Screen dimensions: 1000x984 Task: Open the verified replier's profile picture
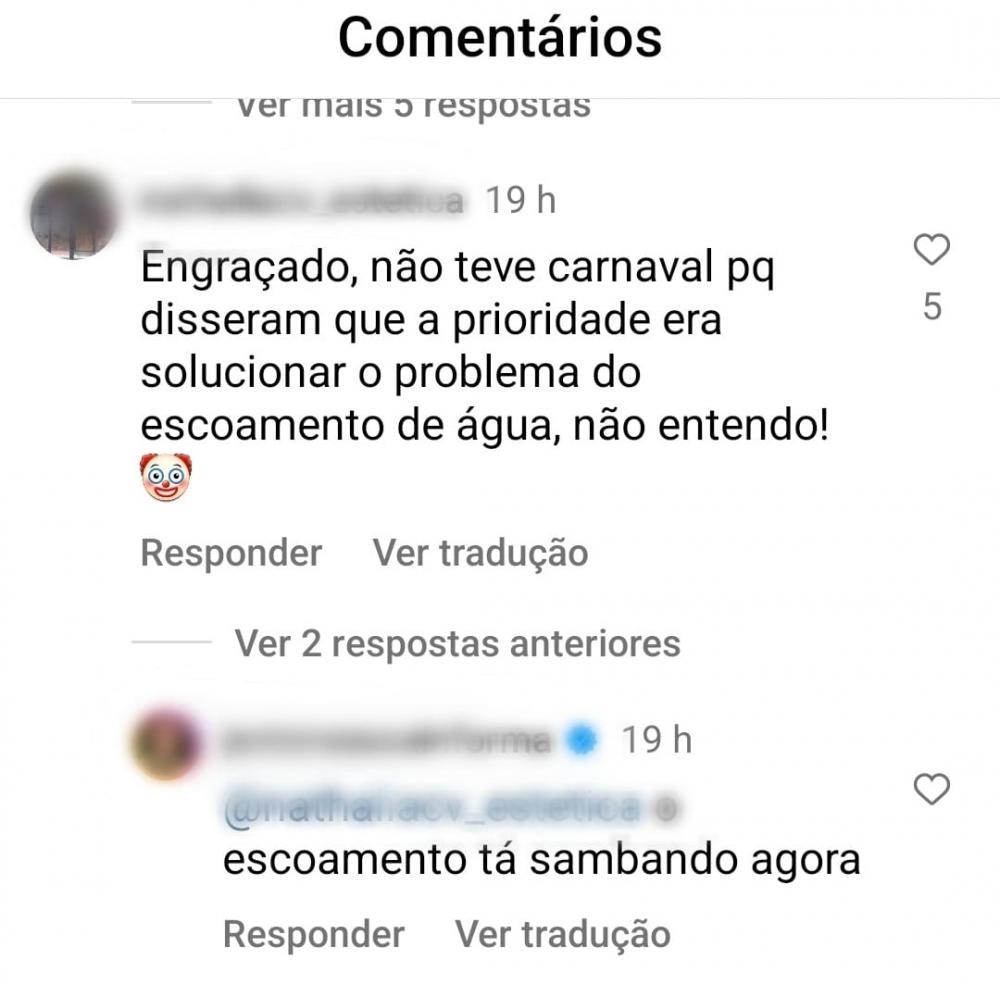click(166, 744)
